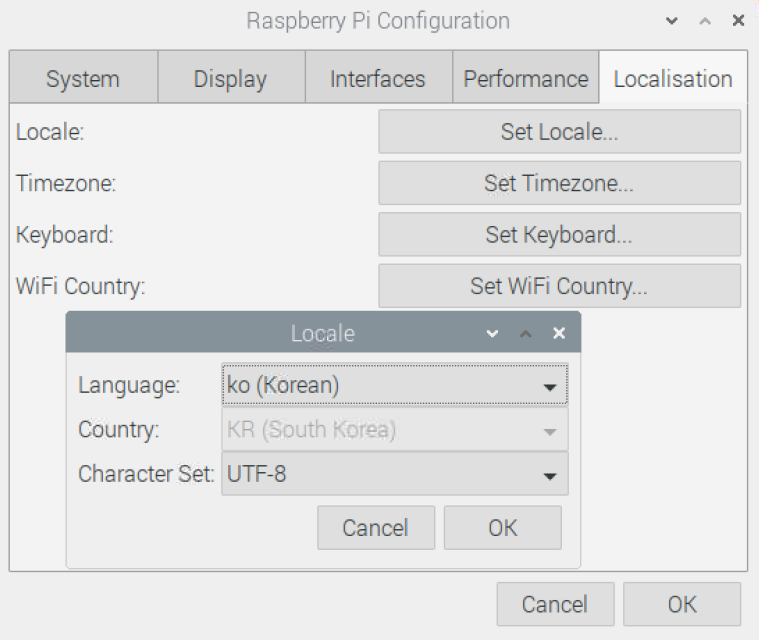Cancel the Raspberry Pi Configuration window
This screenshot has width=759, height=640.
click(555, 604)
